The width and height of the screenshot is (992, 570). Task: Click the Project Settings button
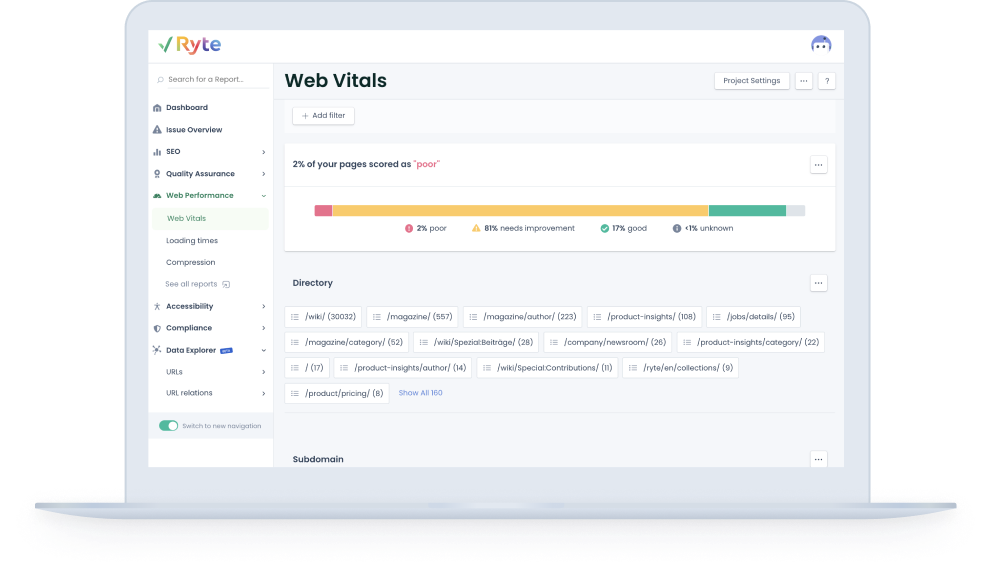click(x=752, y=81)
